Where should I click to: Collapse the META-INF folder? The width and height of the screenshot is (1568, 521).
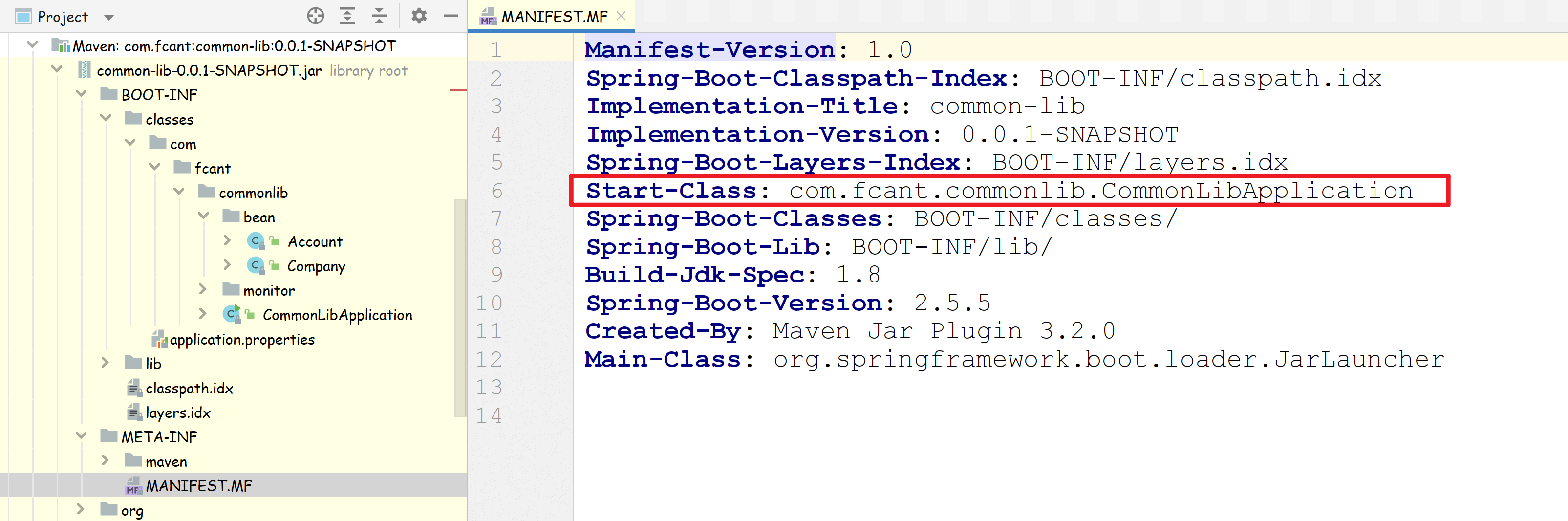(x=82, y=436)
